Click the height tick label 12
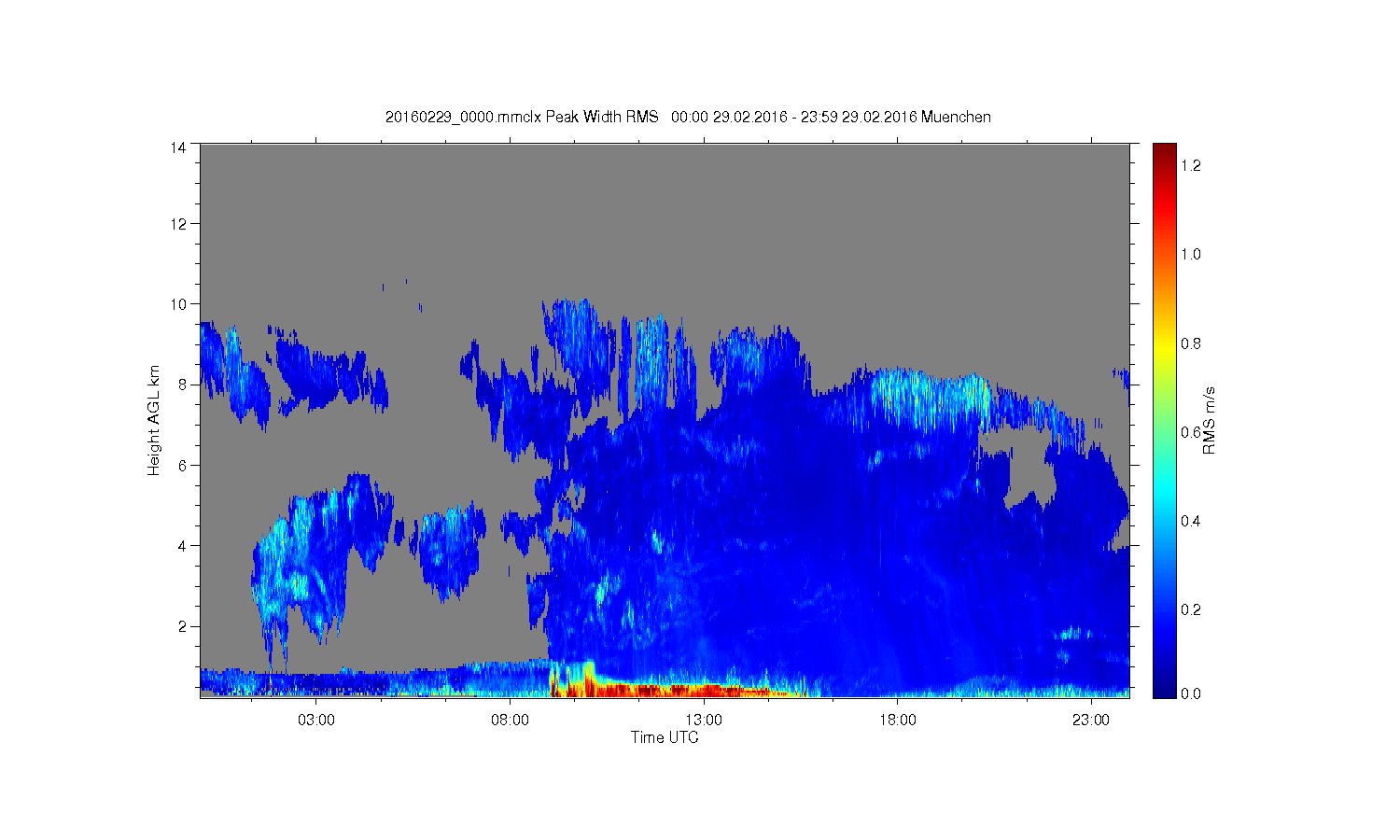Screen dimensions: 1400x840 point(178,223)
